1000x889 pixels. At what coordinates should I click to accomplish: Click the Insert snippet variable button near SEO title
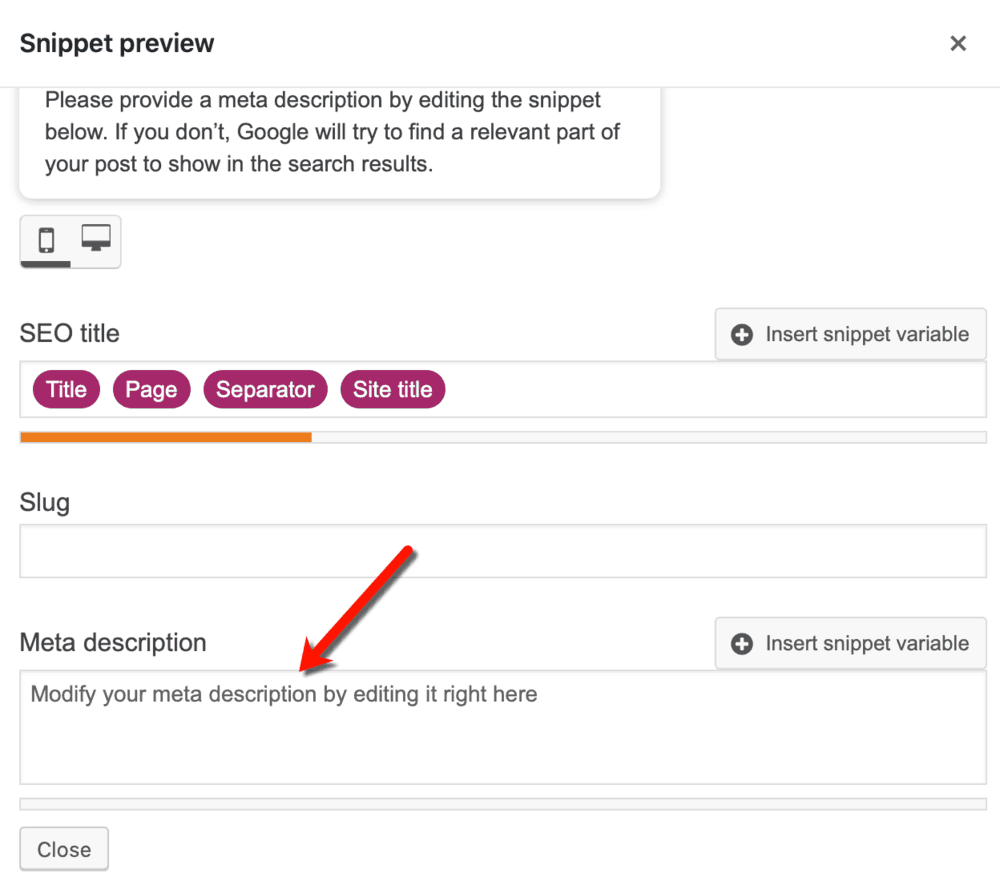pos(850,334)
